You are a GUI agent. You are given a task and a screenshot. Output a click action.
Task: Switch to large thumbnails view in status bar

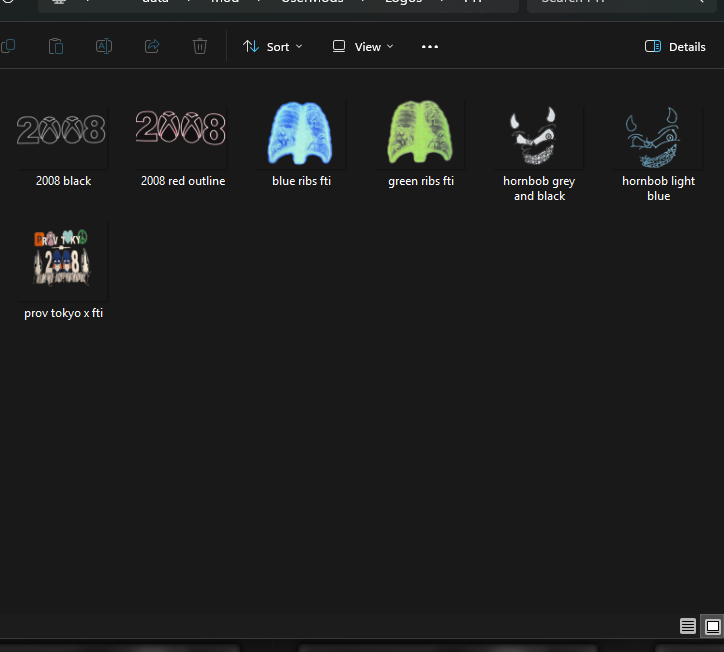[x=711, y=626]
